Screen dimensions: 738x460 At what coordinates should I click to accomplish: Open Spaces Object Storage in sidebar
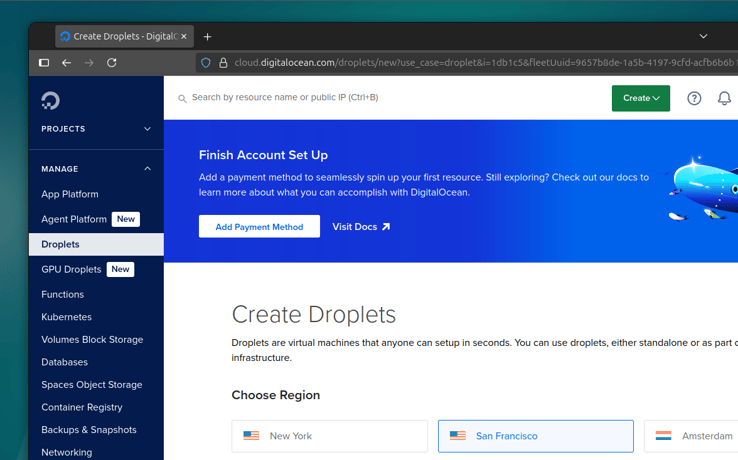92,385
